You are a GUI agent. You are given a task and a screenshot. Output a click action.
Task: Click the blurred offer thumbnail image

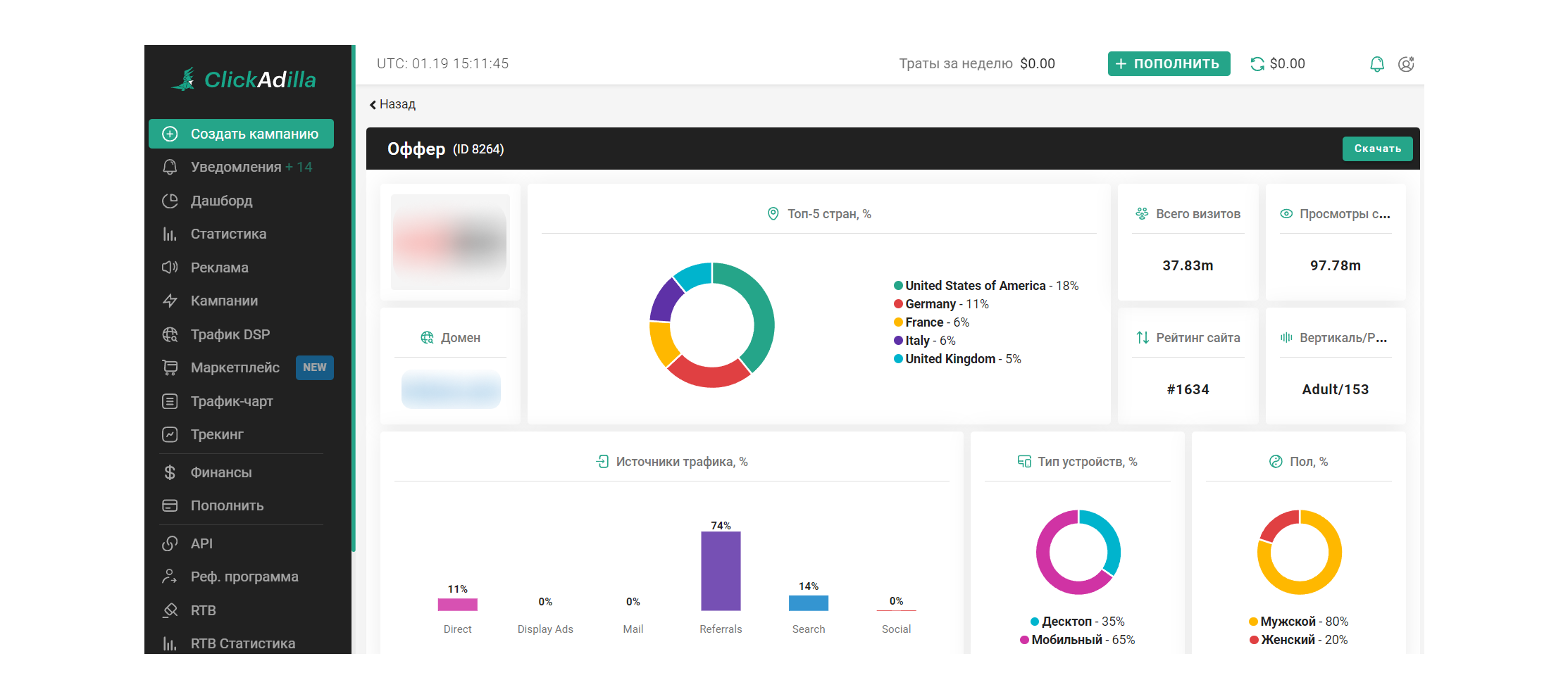click(450, 242)
